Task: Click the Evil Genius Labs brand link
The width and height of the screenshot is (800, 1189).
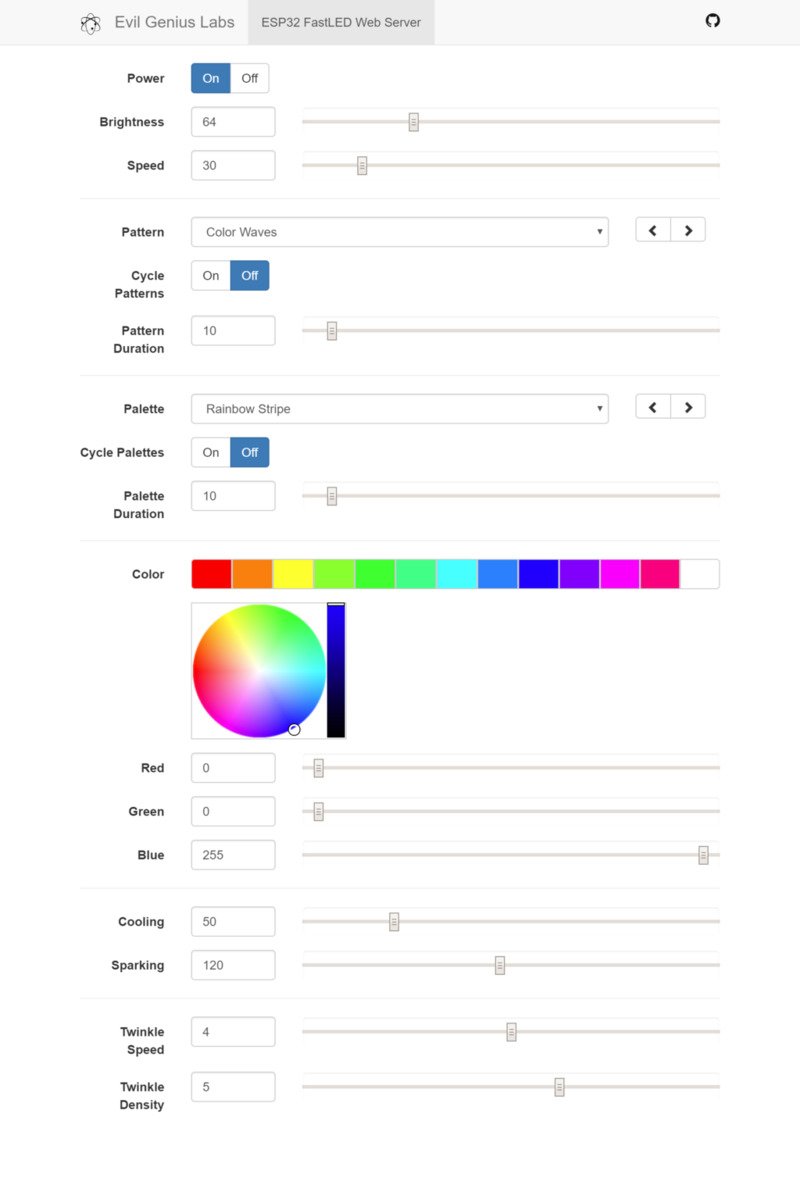Action: click(174, 22)
